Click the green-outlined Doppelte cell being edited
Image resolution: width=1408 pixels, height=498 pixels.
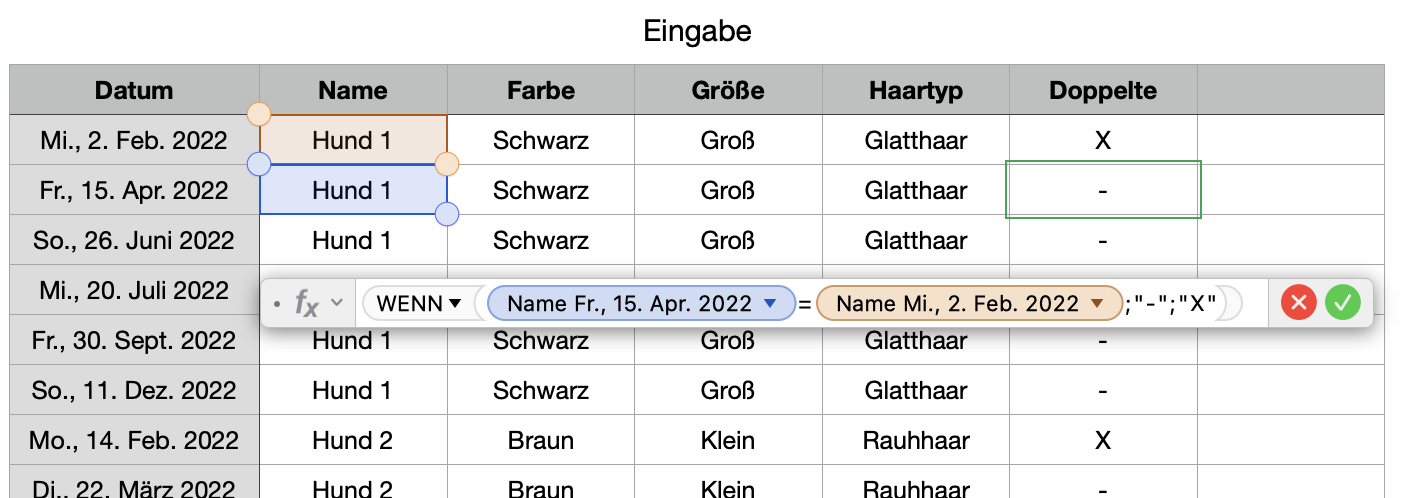click(1102, 190)
